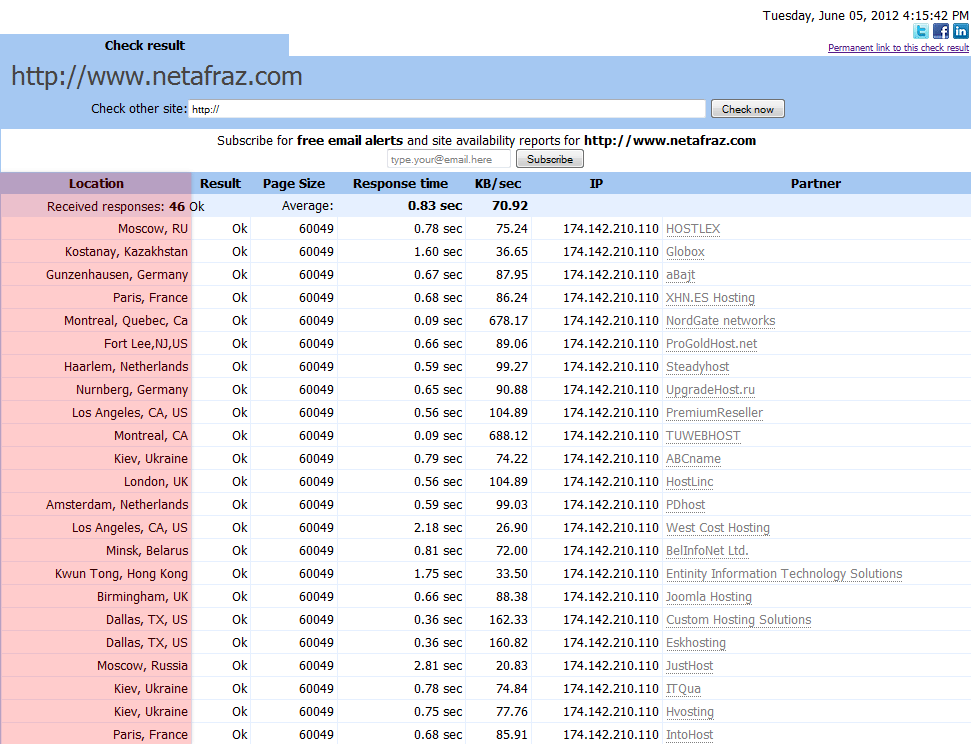Visit the Steadyhost partner link
971x744 pixels.
pyautogui.click(x=697, y=367)
